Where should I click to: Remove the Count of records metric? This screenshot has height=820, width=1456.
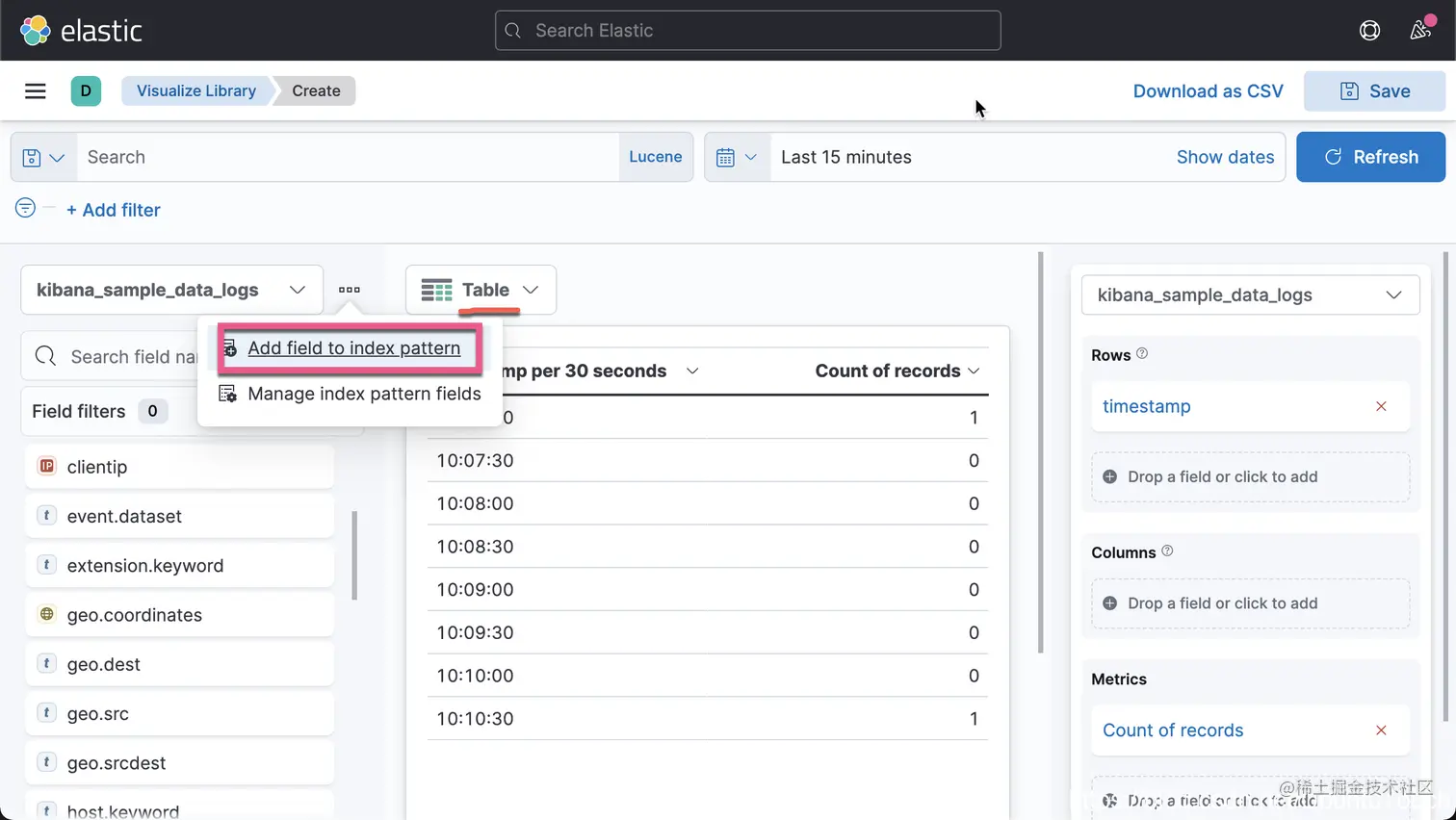pos(1381,730)
